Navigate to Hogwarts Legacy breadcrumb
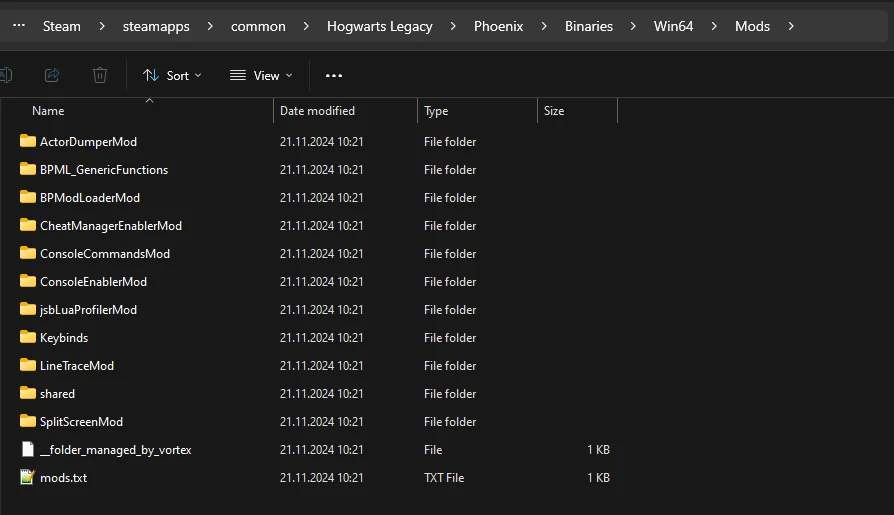 point(379,26)
